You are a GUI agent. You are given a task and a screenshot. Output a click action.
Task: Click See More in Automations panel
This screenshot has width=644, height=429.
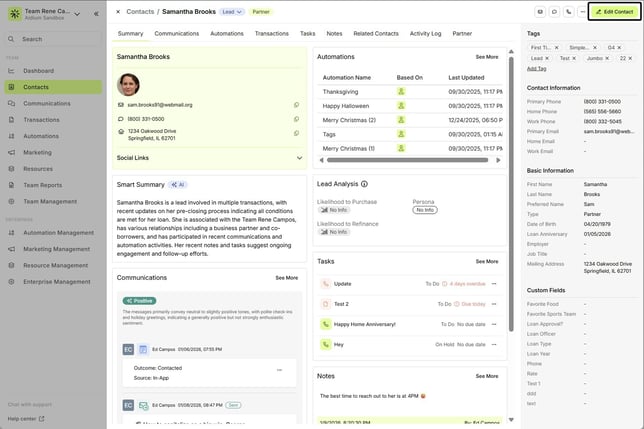coord(487,57)
